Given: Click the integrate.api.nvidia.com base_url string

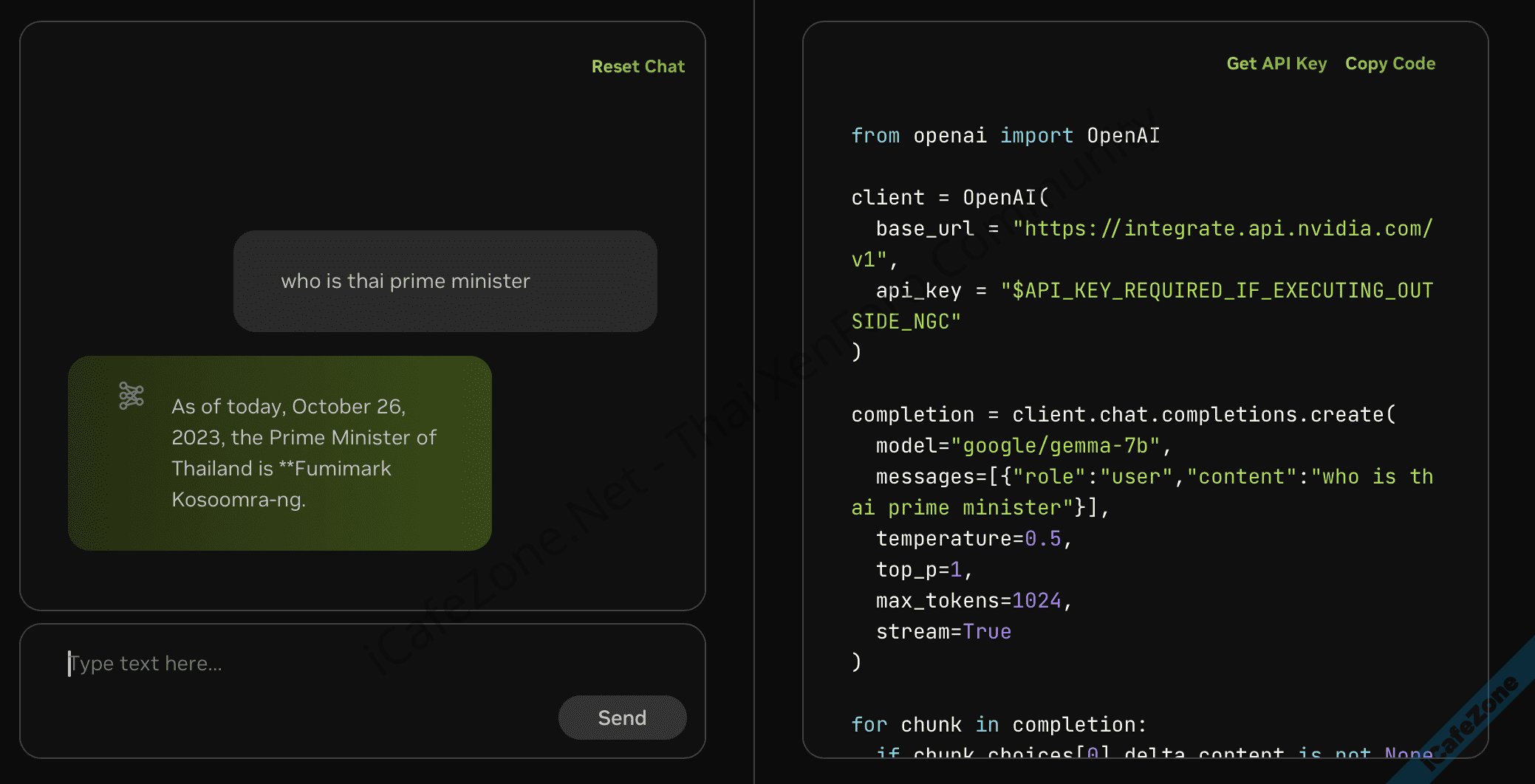Looking at the screenshot, I should pos(1222,229).
